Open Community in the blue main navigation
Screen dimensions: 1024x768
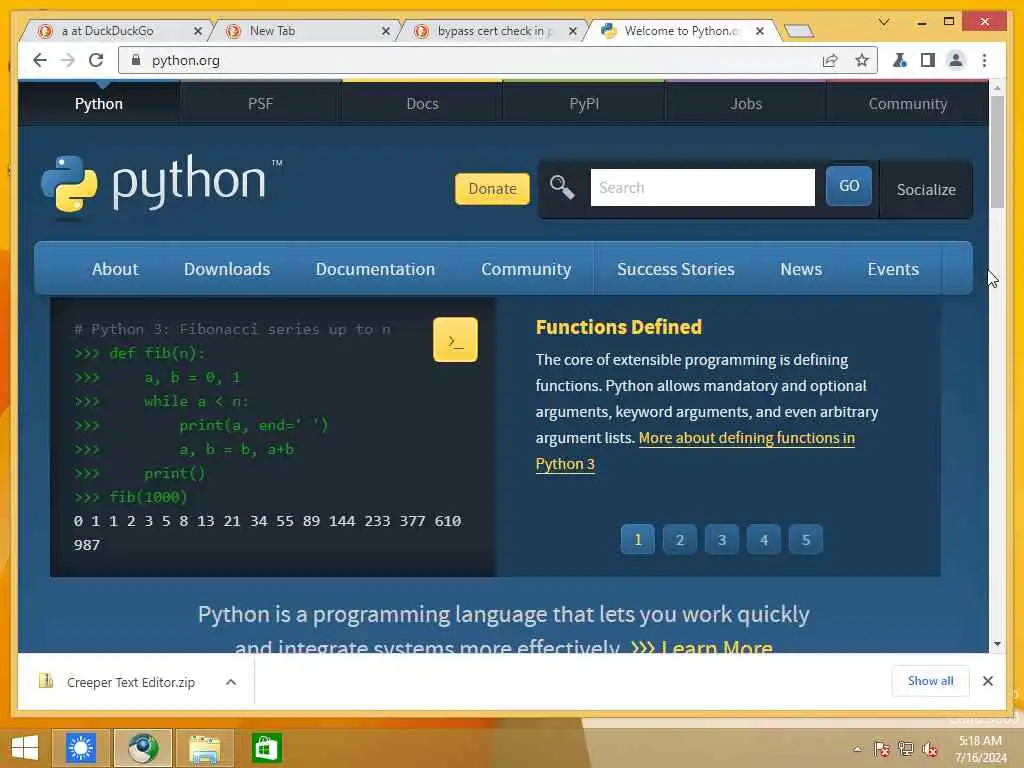click(526, 269)
